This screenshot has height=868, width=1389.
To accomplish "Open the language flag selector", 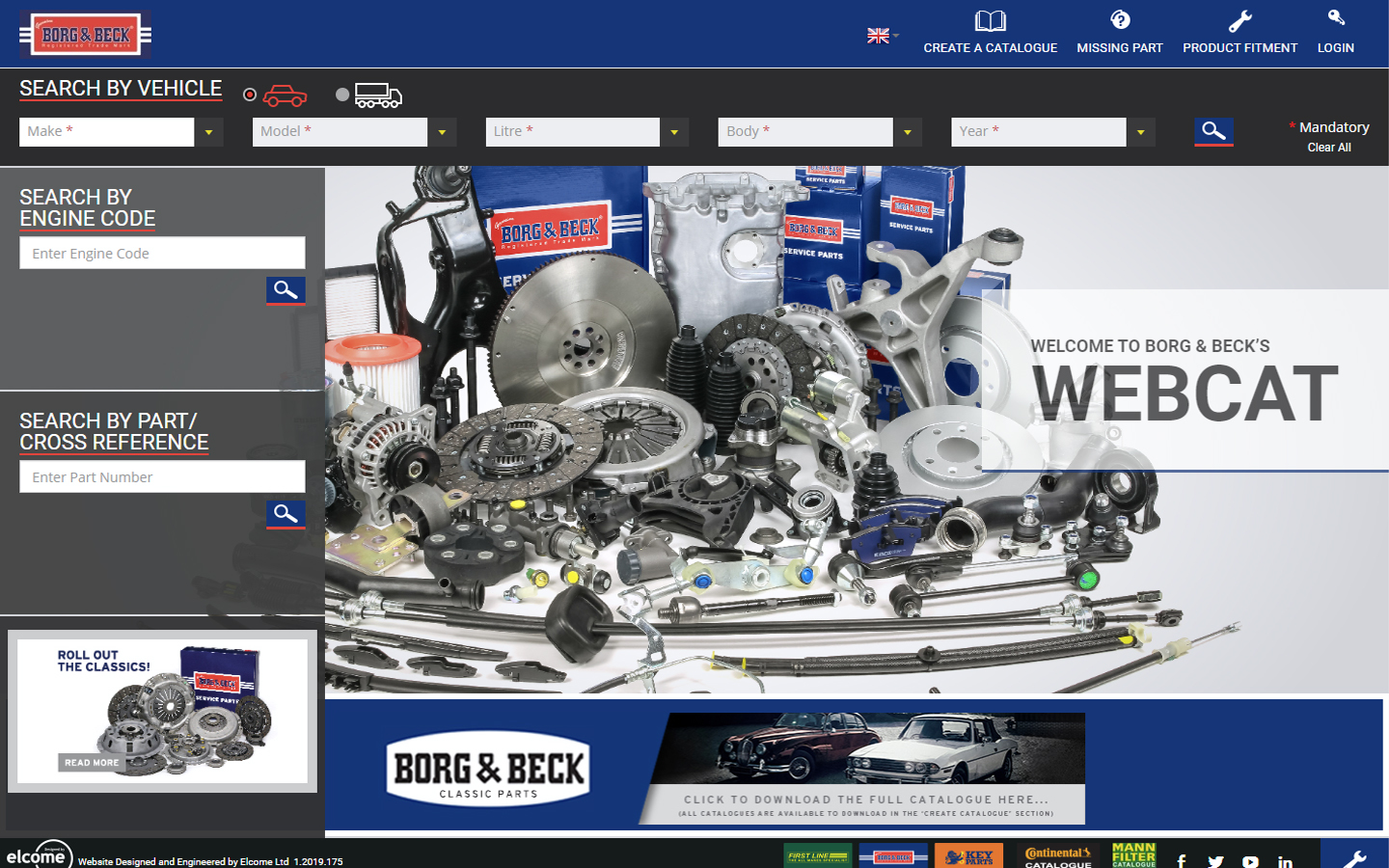I will pyautogui.click(x=883, y=36).
